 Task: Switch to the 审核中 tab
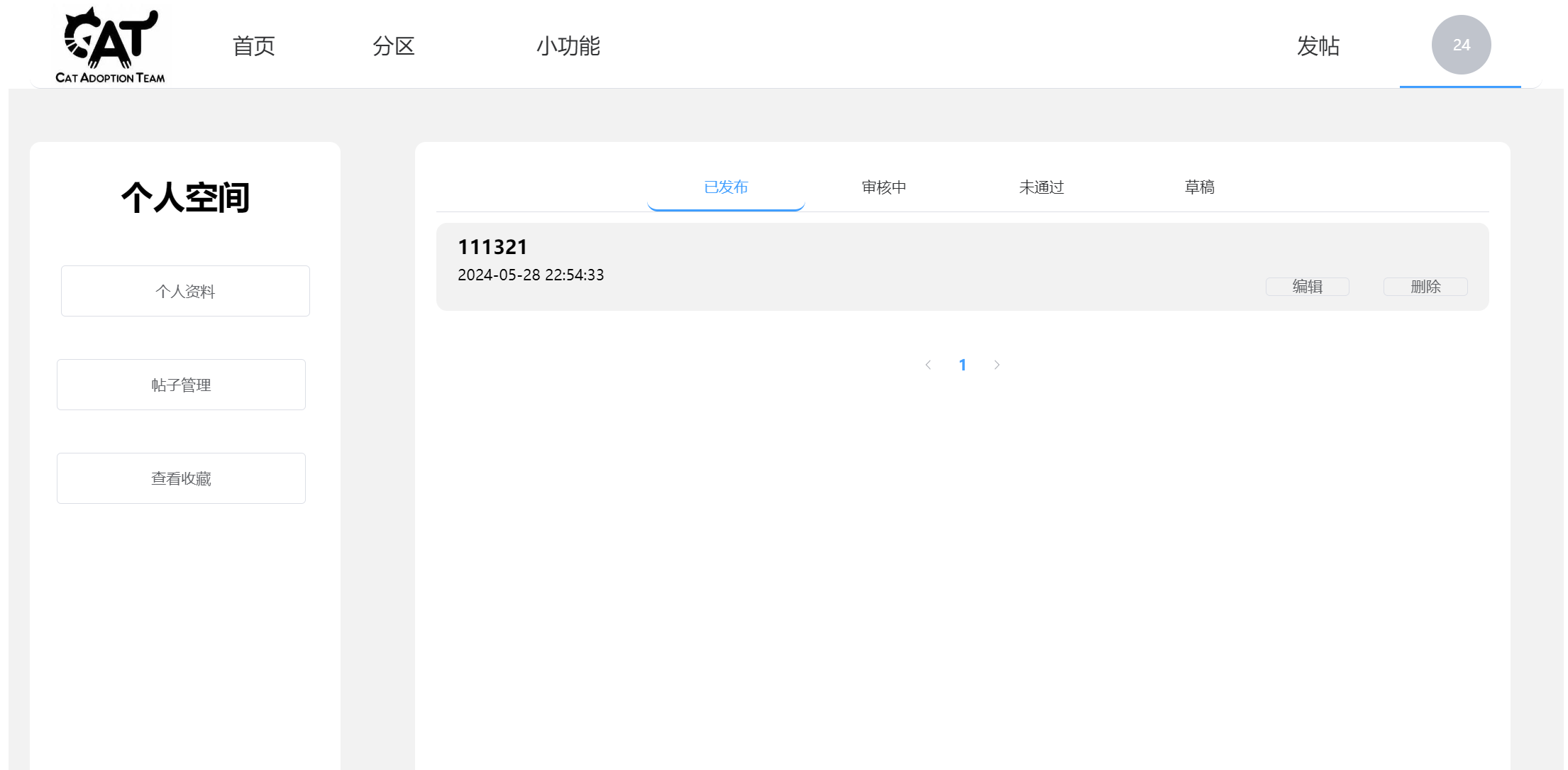click(884, 187)
